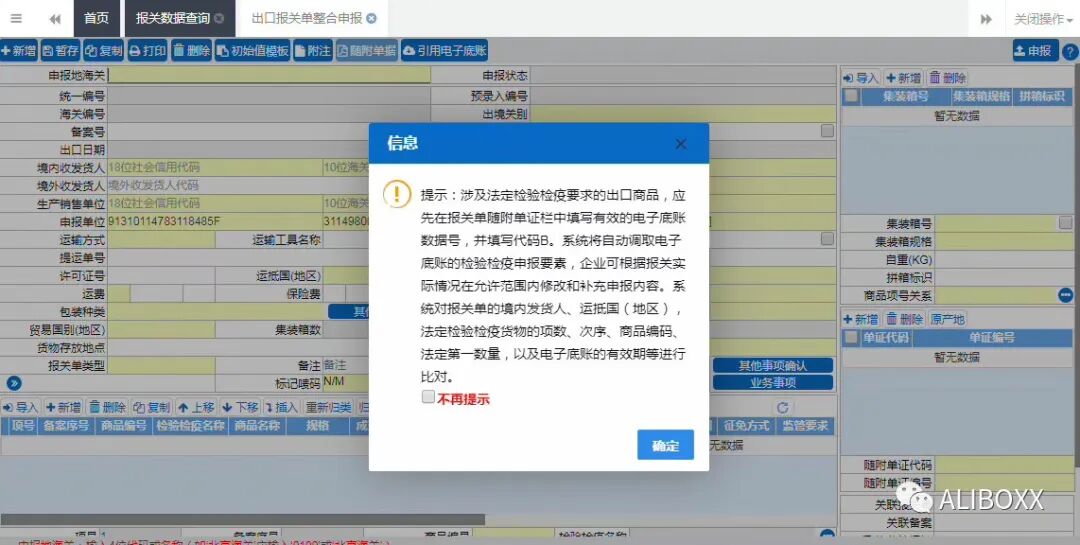Click the 境外收发货人 code field
Screen dimensions: 1080x545
(238, 186)
